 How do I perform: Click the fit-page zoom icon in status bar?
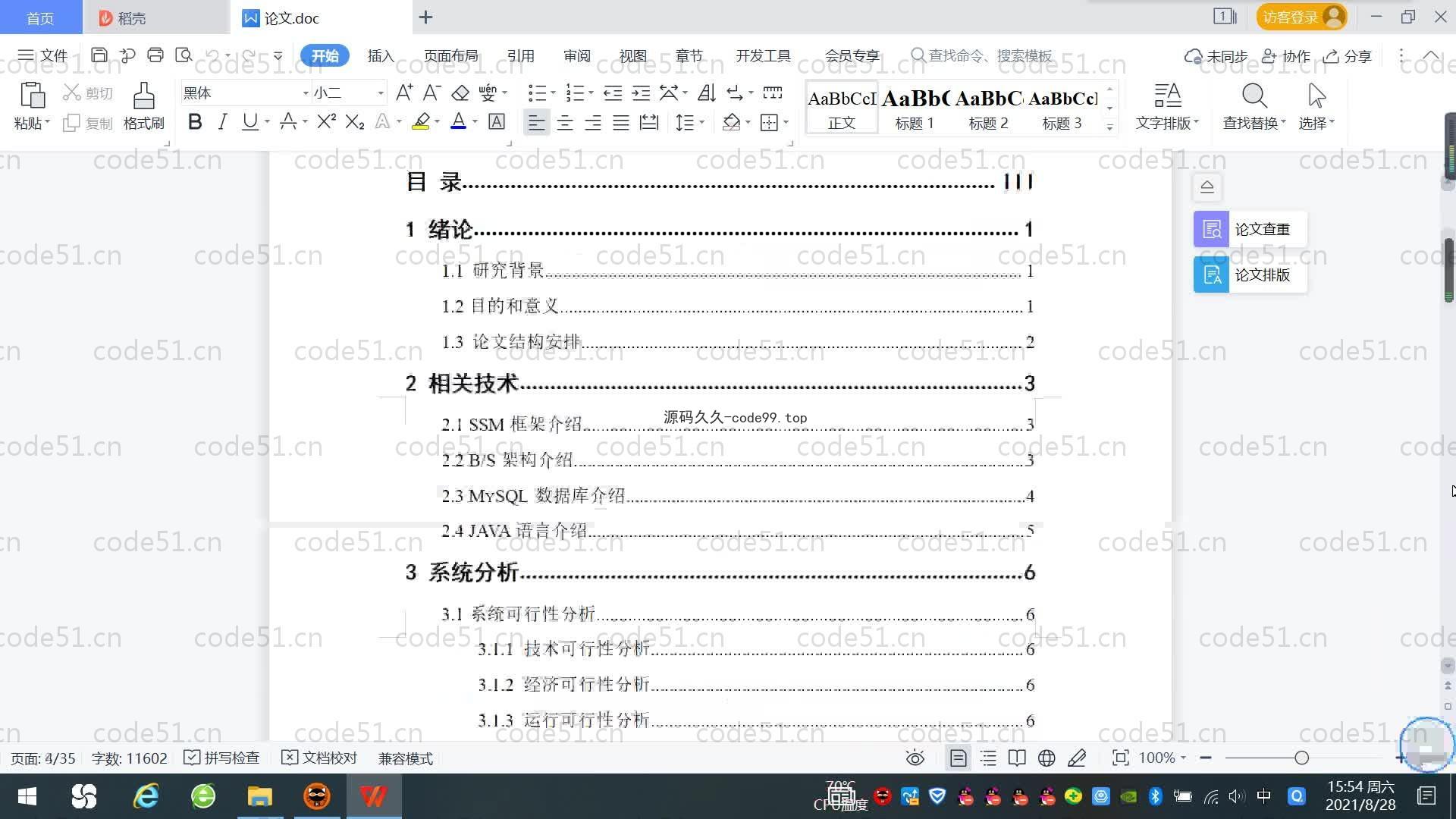pos(1121,758)
